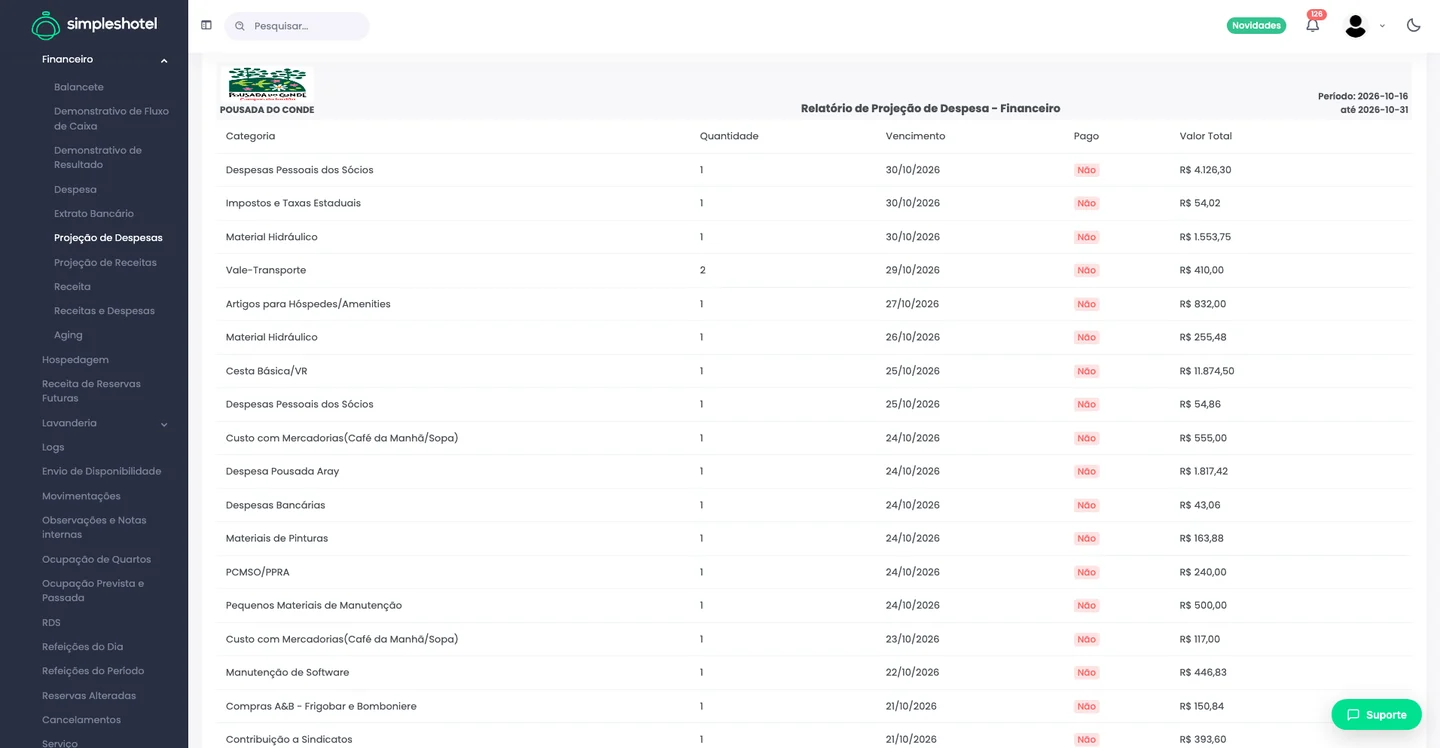Expand the Lavanderia submenu
Viewport: 1440px width, 748px height.
point(164,424)
